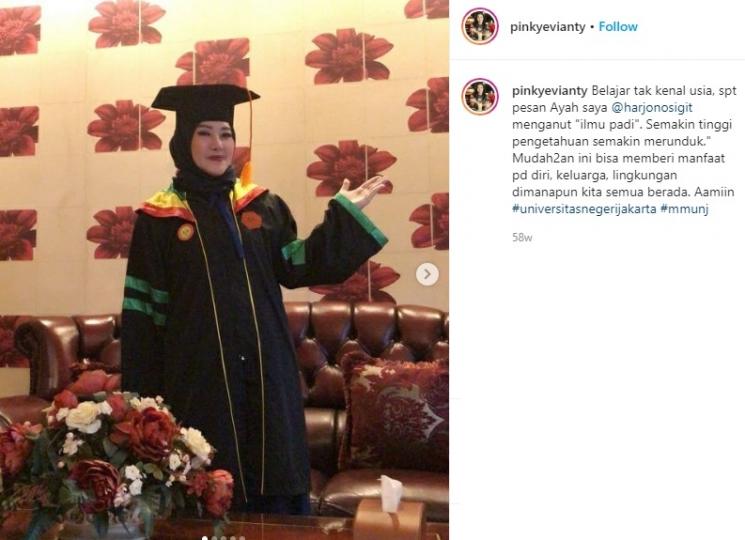
Task: Open the pinkyevianty username in header
Action: pos(547,27)
